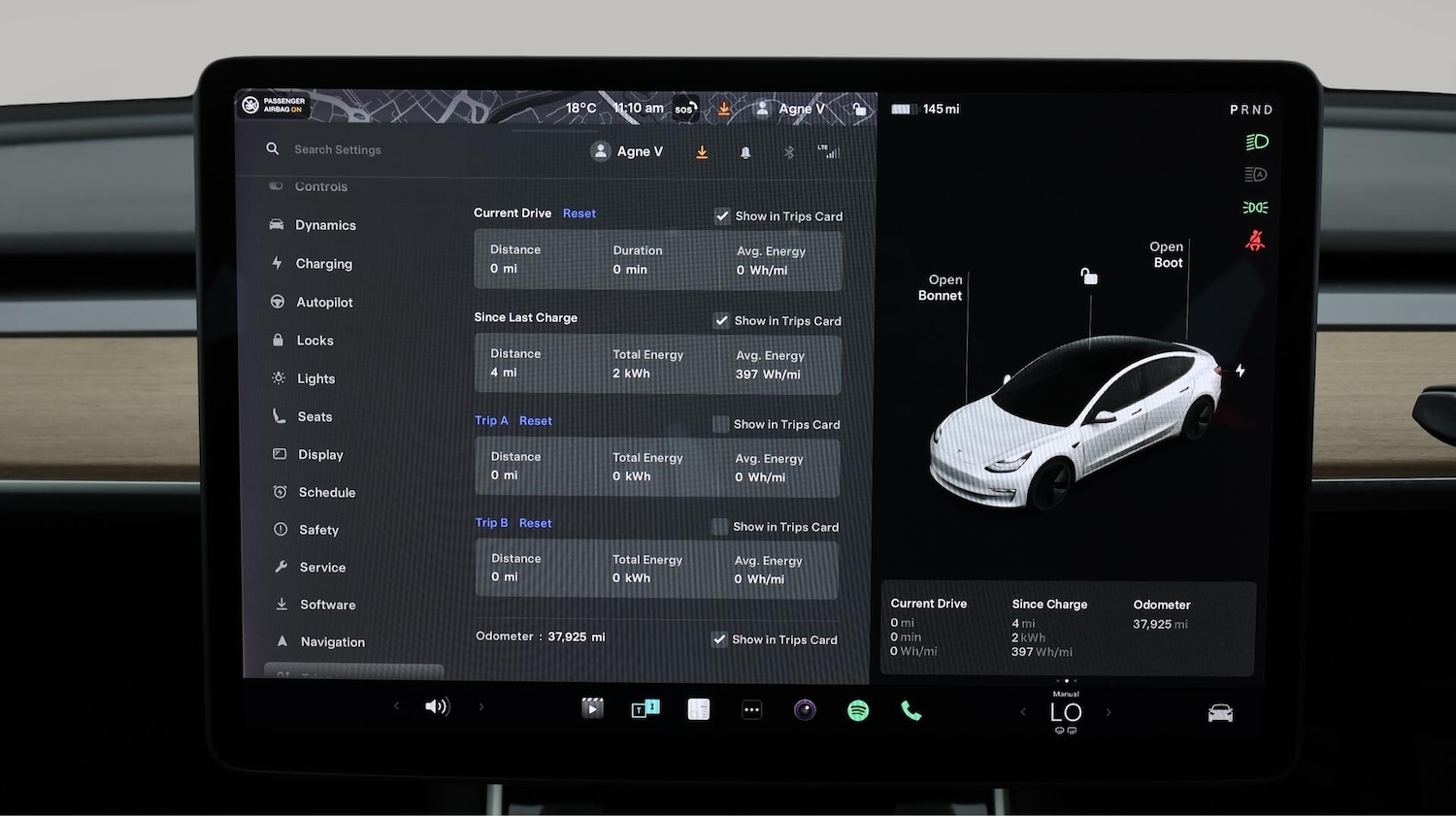
Task: Launch the Toybox app icon
Action: point(645,709)
